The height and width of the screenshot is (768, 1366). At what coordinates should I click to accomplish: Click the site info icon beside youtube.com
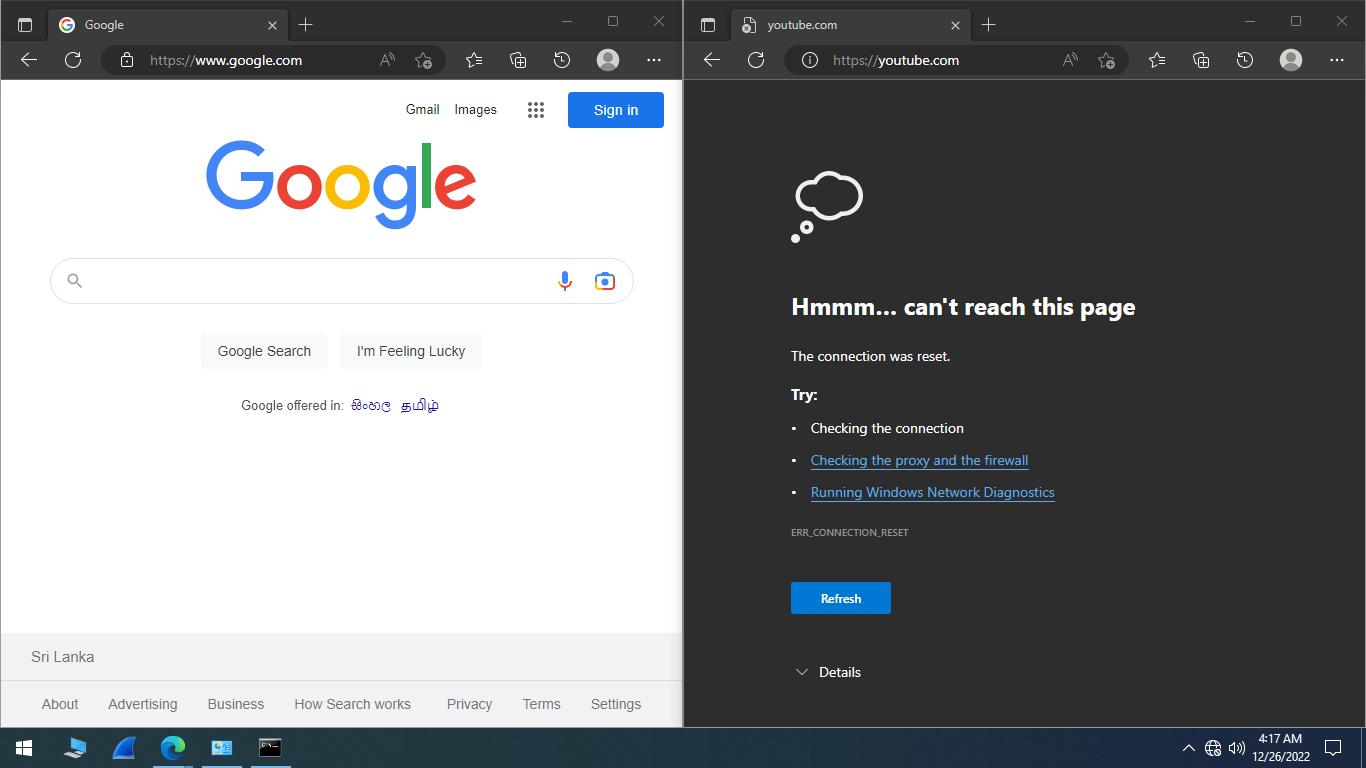[810, 60]
